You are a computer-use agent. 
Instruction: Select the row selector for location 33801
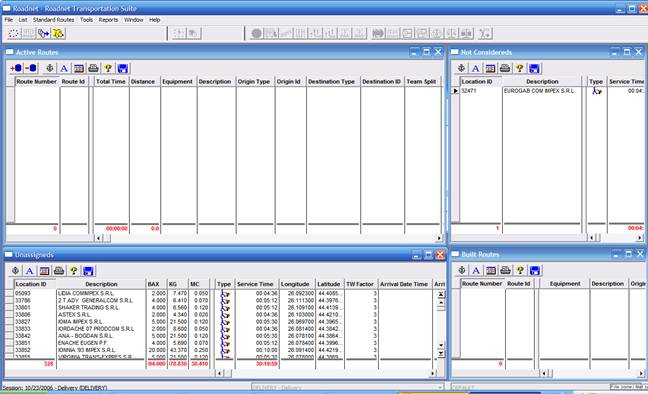tap(10, 307)
